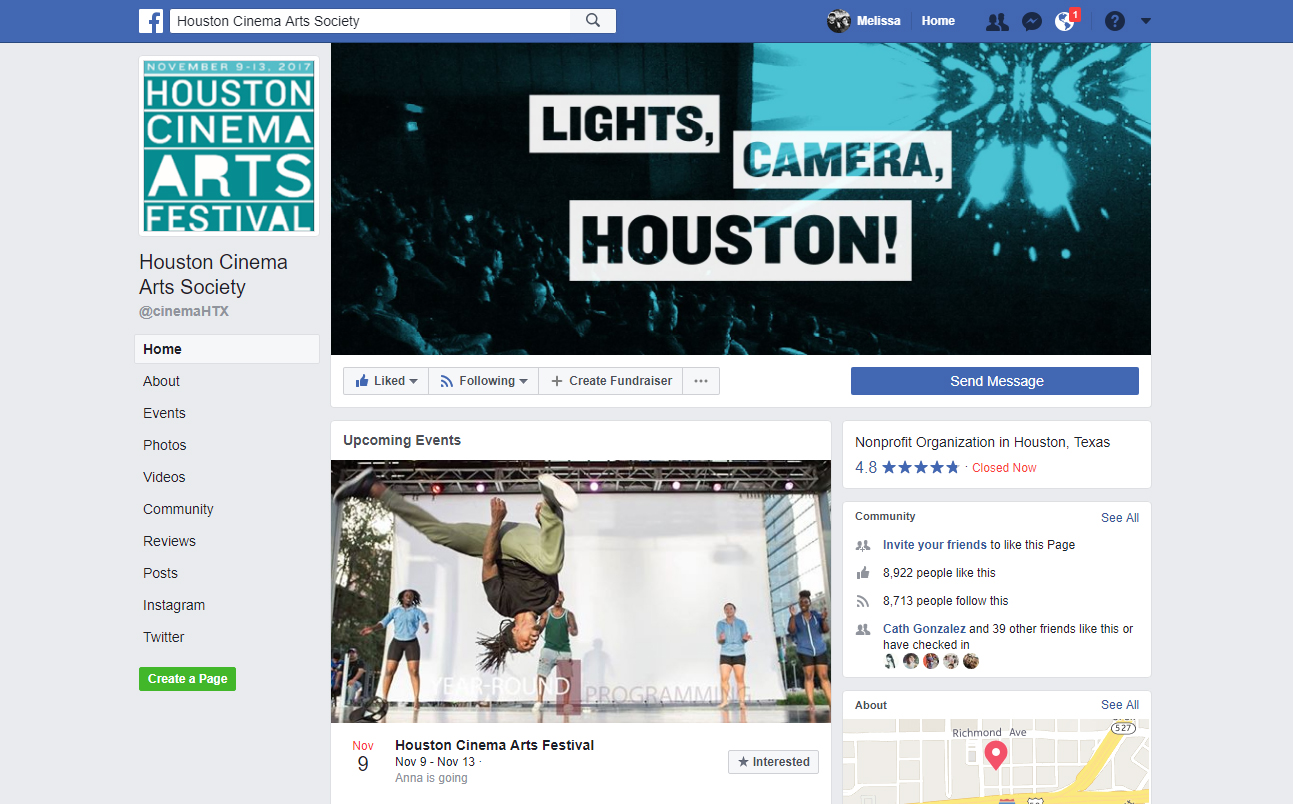The width and height of the screenshot is (1293, 804).
Task: Open the Houston Cinema Arts Festival profile picture
Action: click(229, 146)
